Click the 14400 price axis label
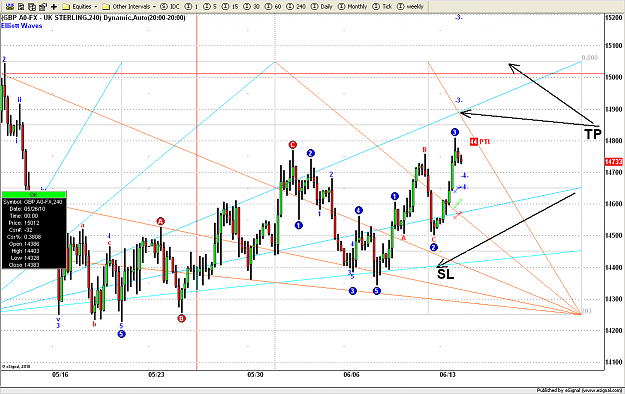625x394 pixels. (614, 267)
